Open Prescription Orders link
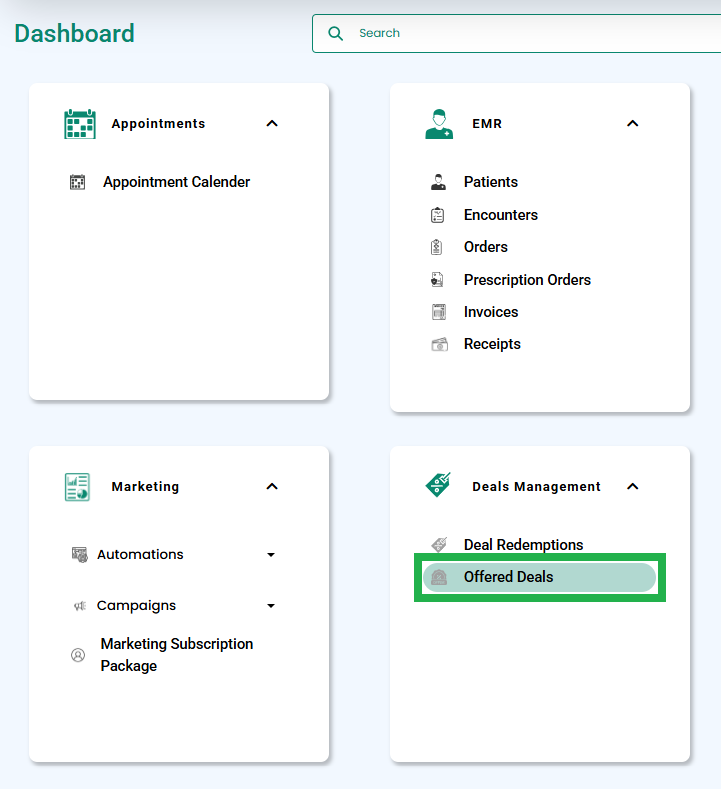The height and width of the screenshot is (789, 721). (527, 280)
